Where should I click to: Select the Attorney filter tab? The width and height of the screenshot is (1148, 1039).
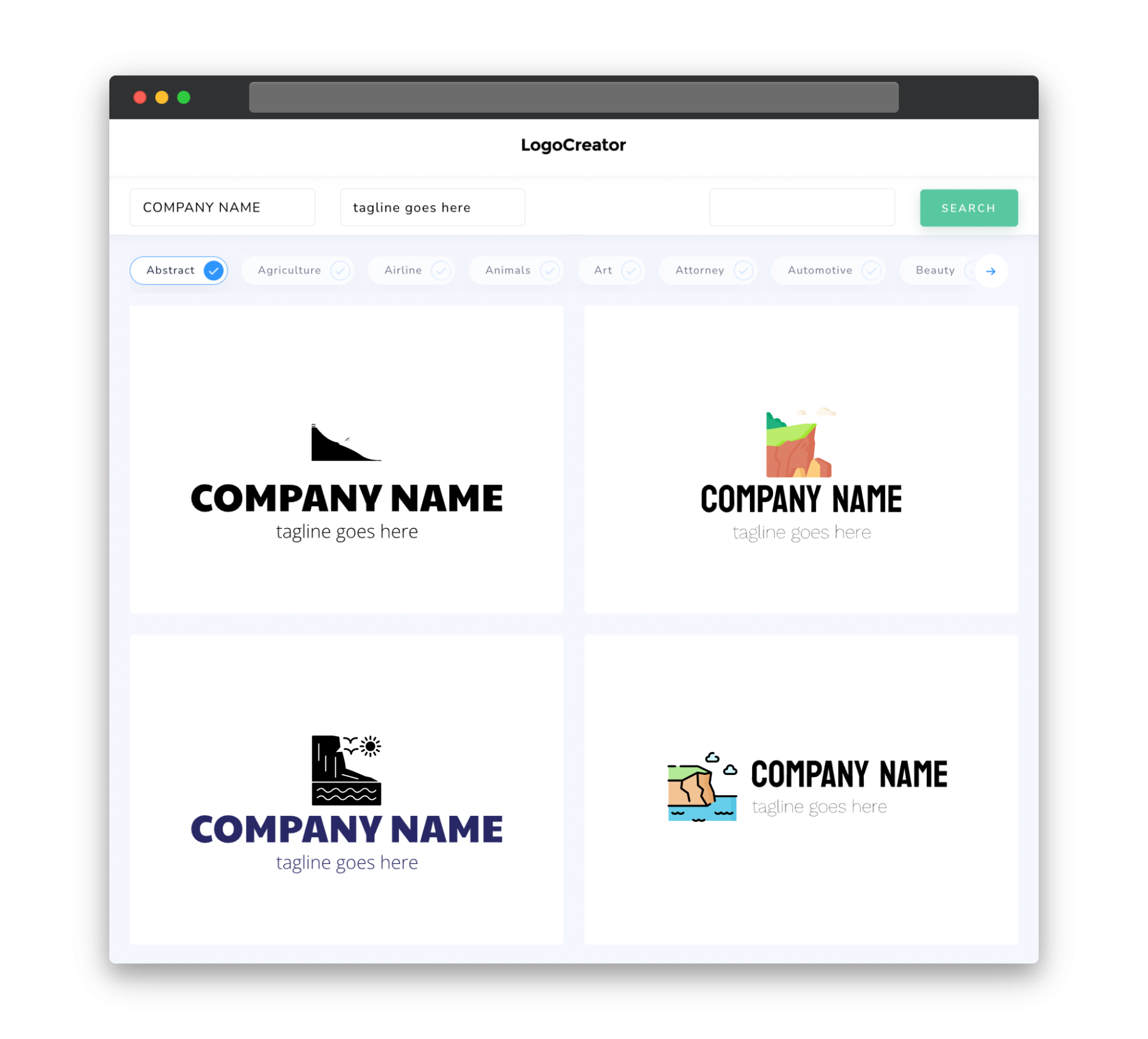[x=710, y=270]
